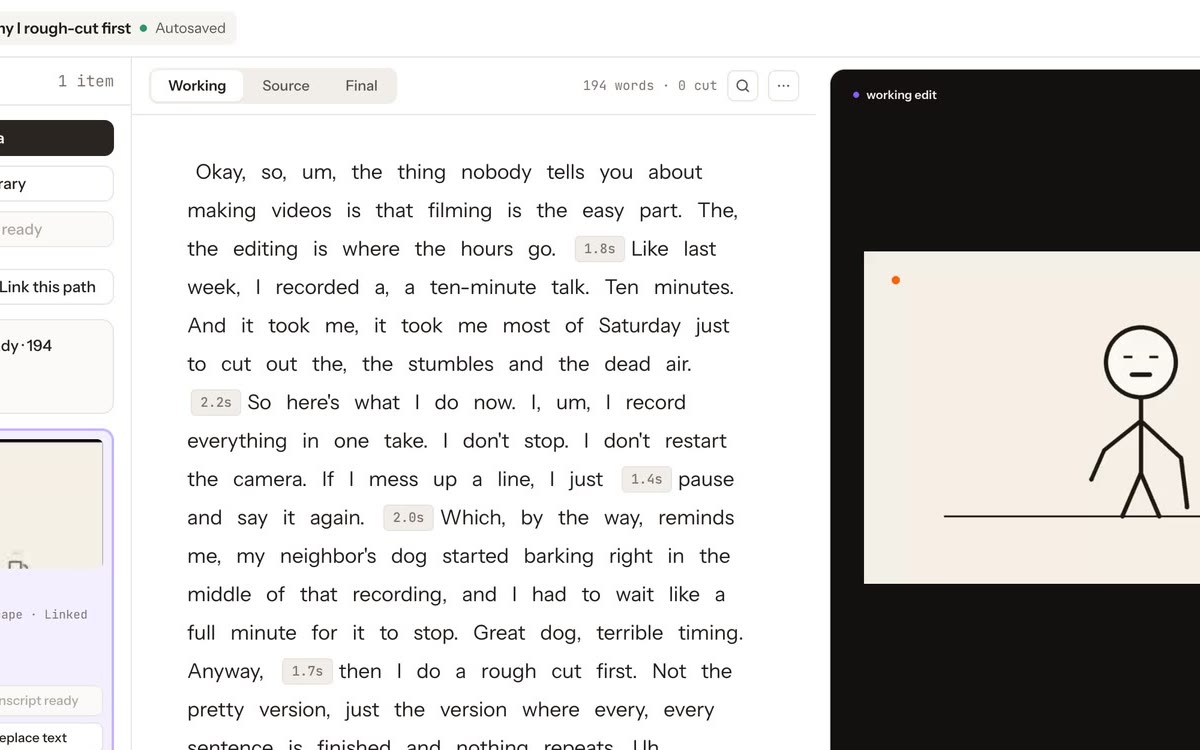
Task: Click the 2.0s pause marker
Action: tap(408, 518)
